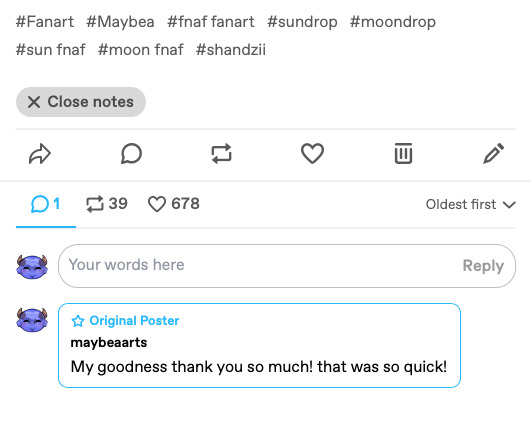The width and height of the screenshot is (530, 421).
Task: Click the commenter's avatar beside maybeaarts reply
Action: click(x=32, y=320)
